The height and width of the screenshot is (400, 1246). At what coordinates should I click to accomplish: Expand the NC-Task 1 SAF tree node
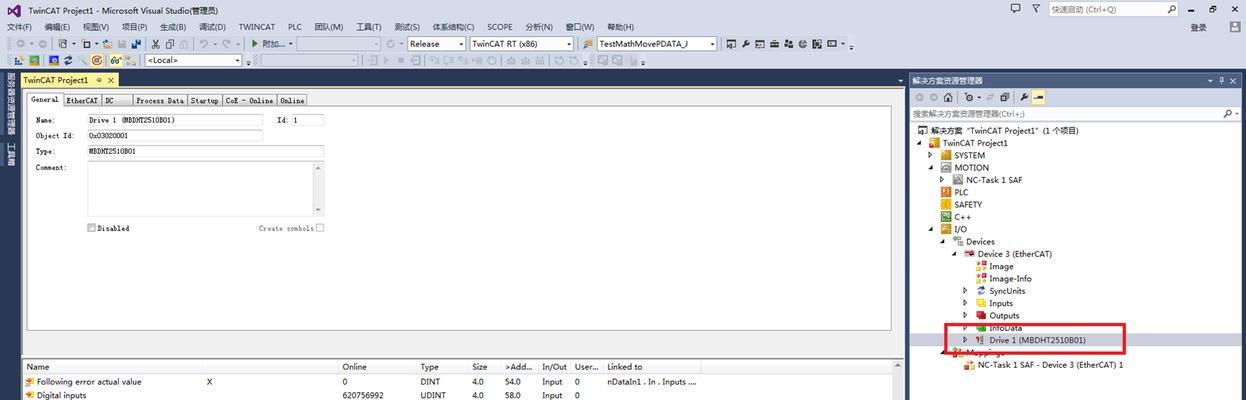click(x=942, y=180)
